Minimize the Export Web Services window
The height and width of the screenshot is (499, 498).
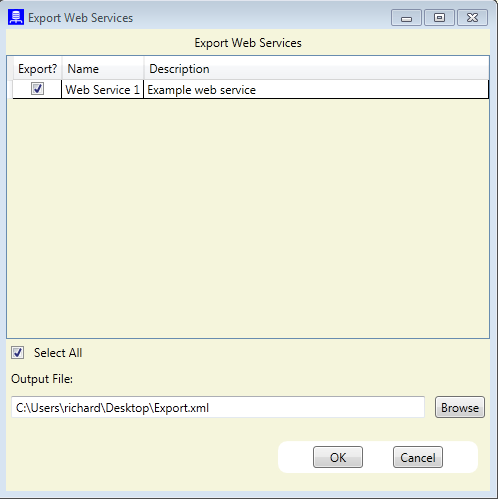click(x=406, y=18)
